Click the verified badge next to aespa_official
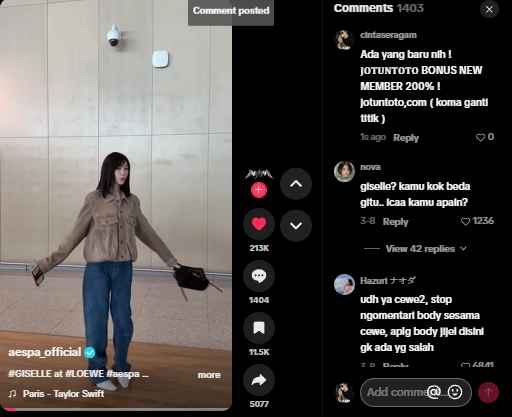The image size is (512, 417). click(x=90, y=352)
